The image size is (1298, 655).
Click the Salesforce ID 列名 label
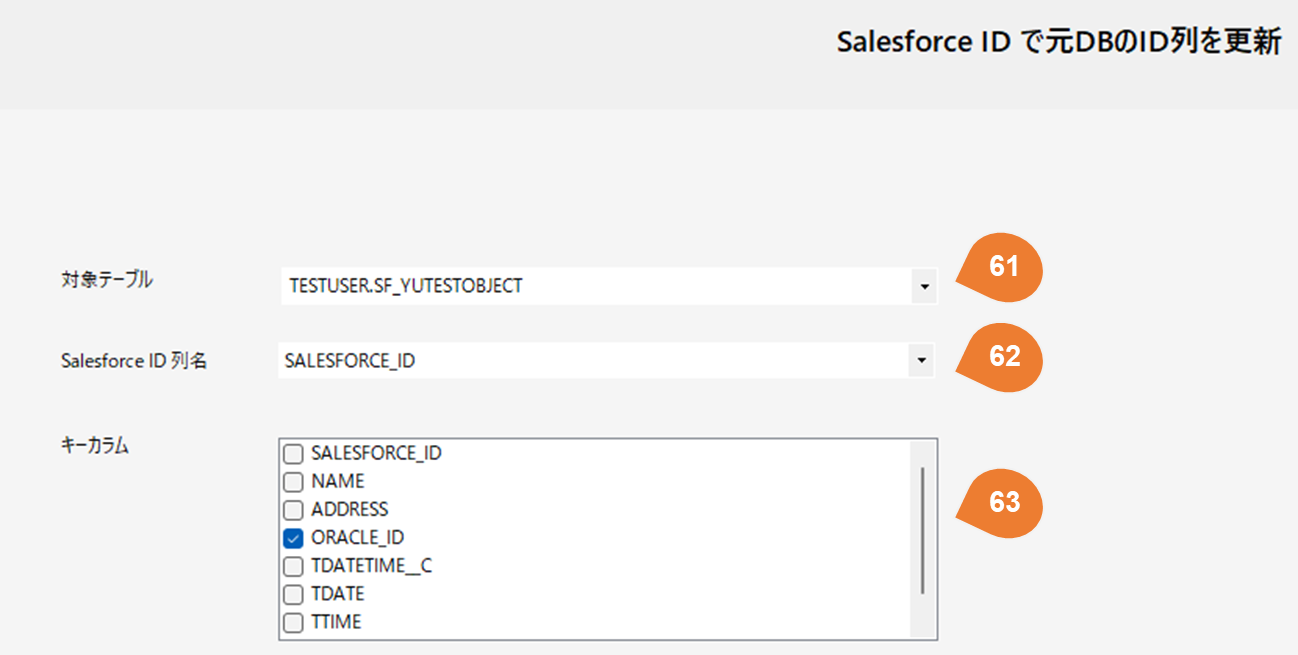[x=134, y=362]
